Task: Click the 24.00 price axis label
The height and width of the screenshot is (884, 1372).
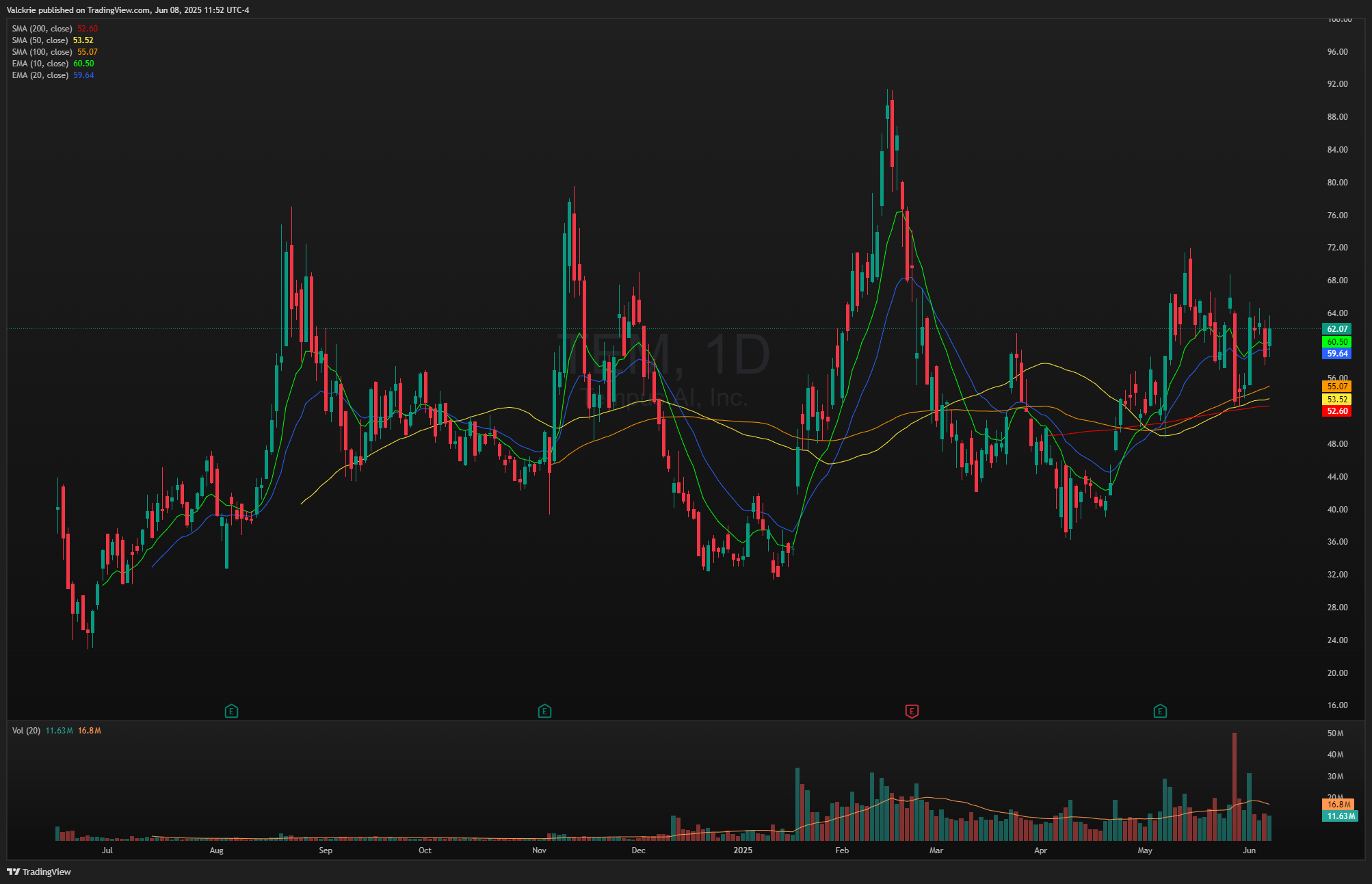Action: (x=1337, y=640)
